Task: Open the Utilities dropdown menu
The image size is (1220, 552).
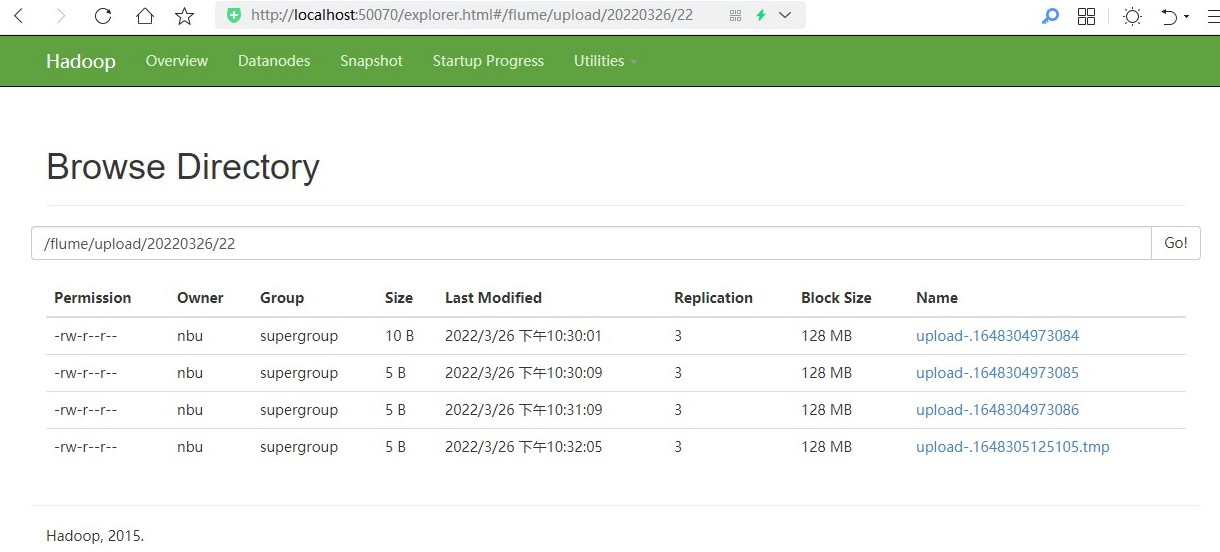Action: (605, 61)
